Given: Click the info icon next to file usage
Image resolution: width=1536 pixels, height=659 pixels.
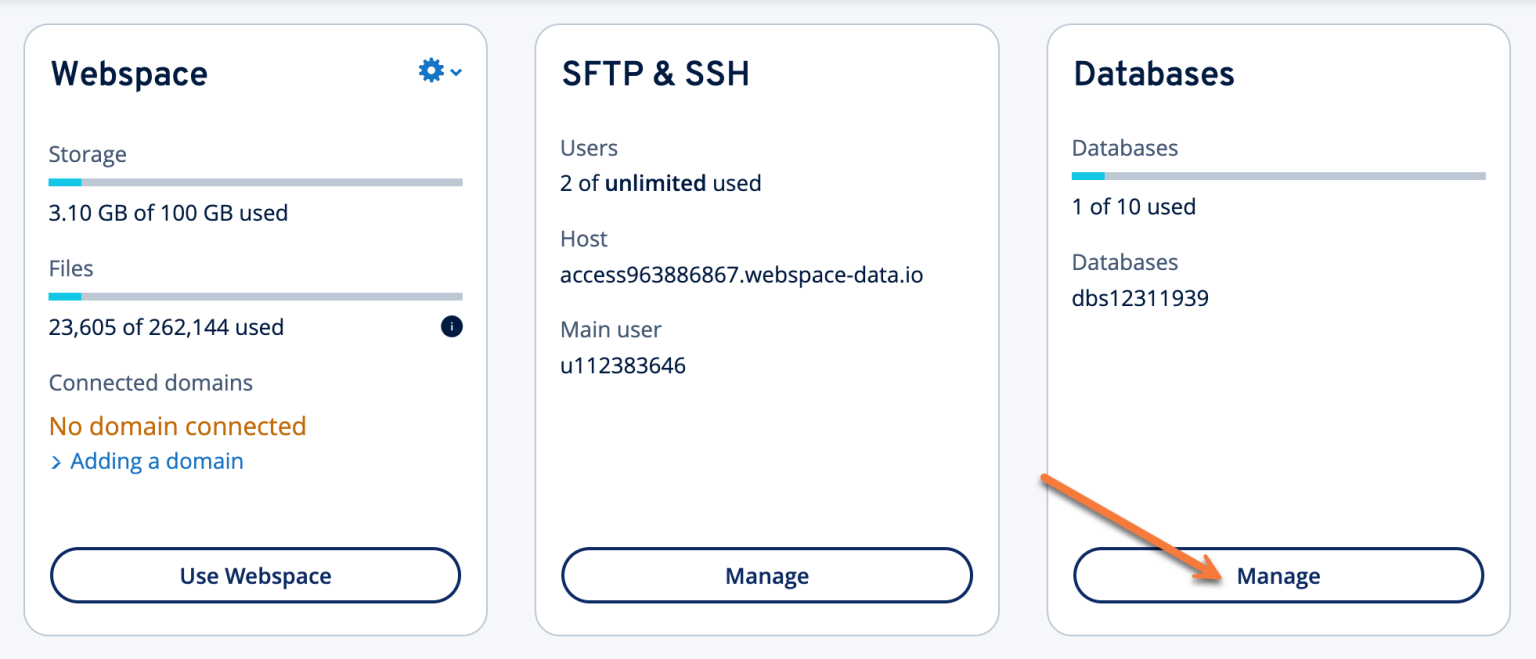Looking at the screenshot, I should click(450, 326).
